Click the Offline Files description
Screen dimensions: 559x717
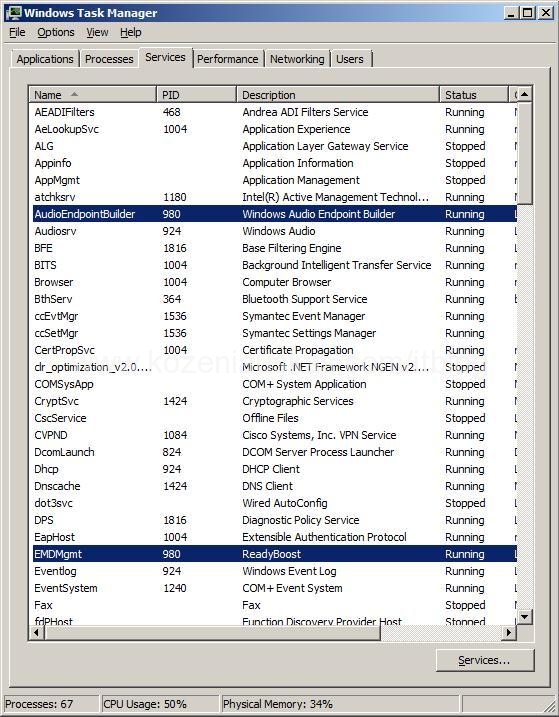click(x=270, y=418)
